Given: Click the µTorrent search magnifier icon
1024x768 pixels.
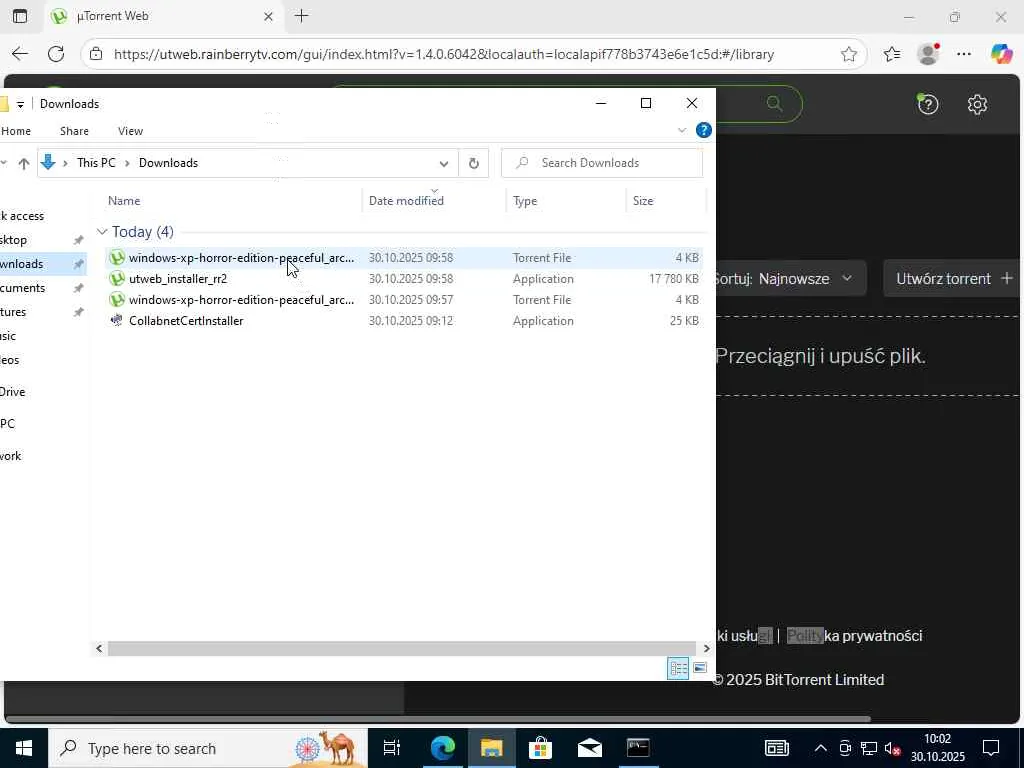Looking at the screenshot, I should 774,104.
